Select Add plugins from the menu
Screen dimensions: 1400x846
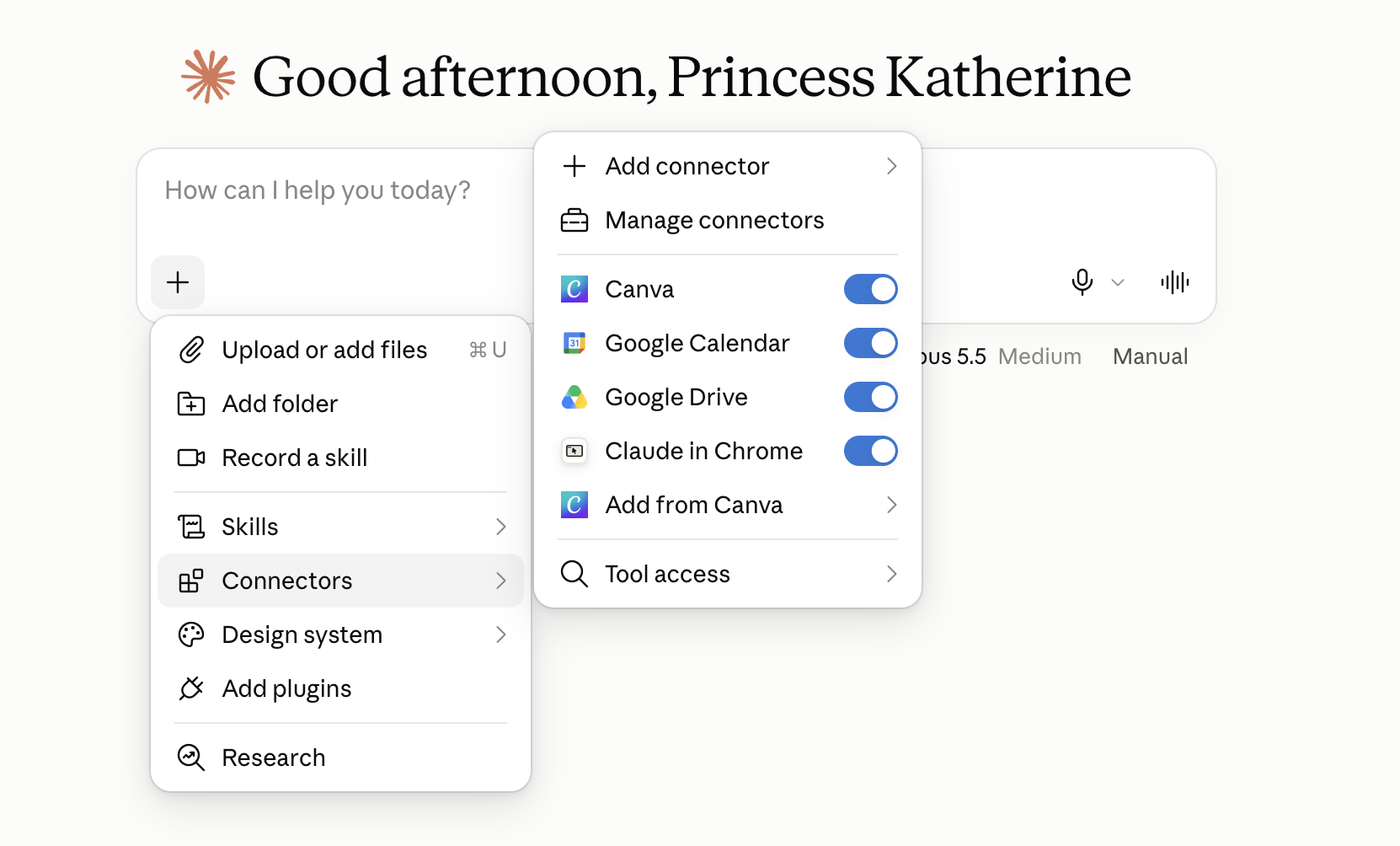pos(340,688)
